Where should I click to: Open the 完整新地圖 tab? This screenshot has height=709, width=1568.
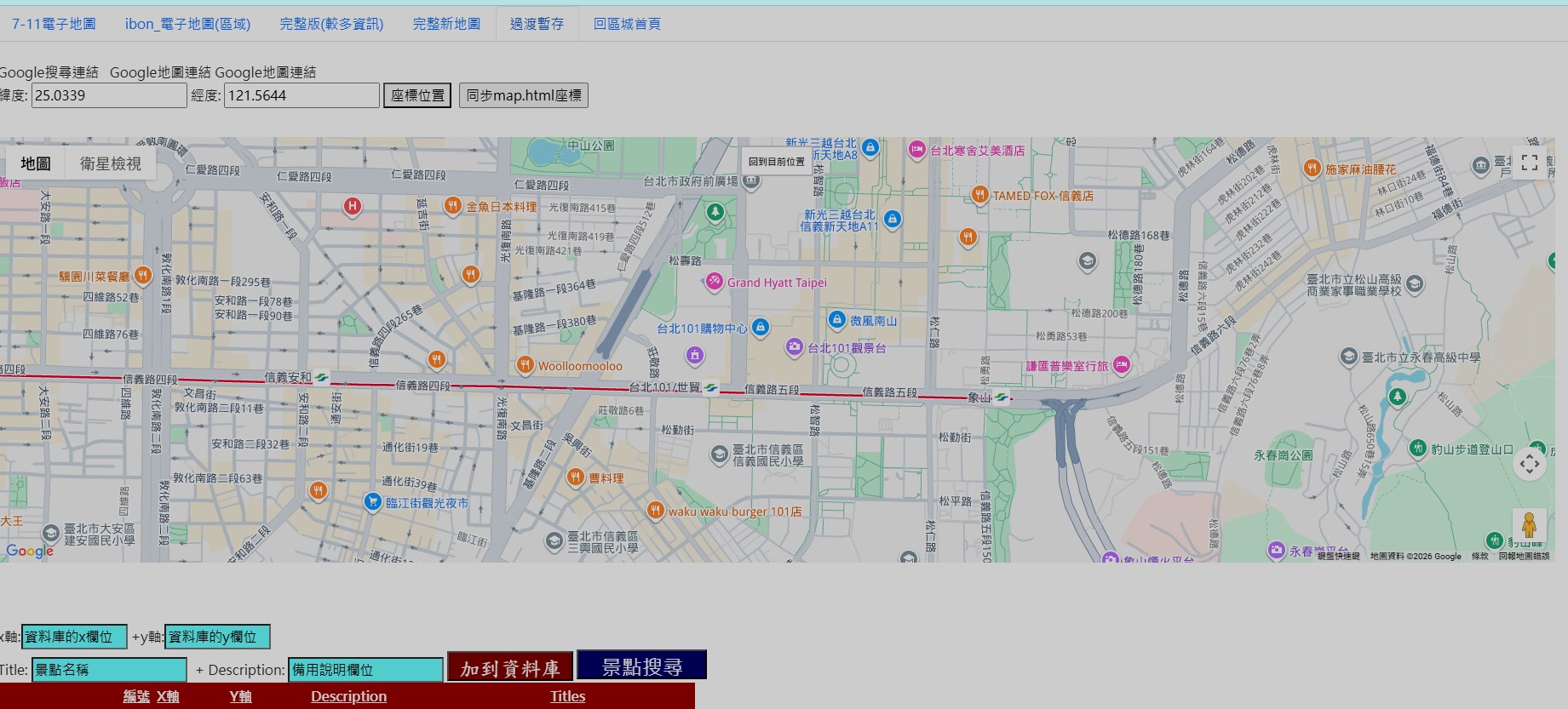coord(446,24)
